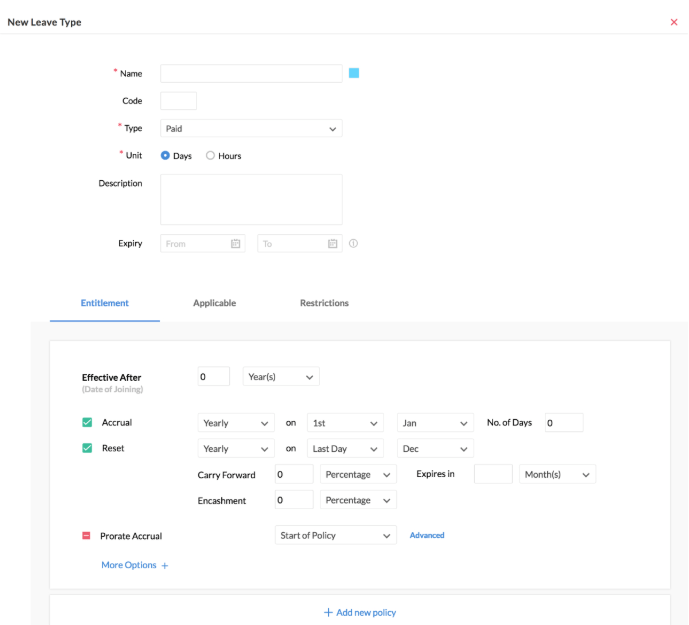Select the Hours unit radio button
The height and width of the screenshot is (625, 689).
(210, 156)
